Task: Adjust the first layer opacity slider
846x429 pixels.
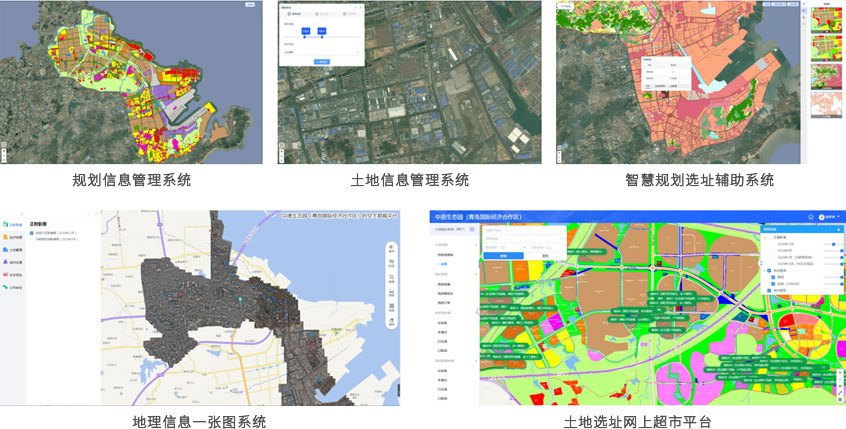Action: pos(831,244)
